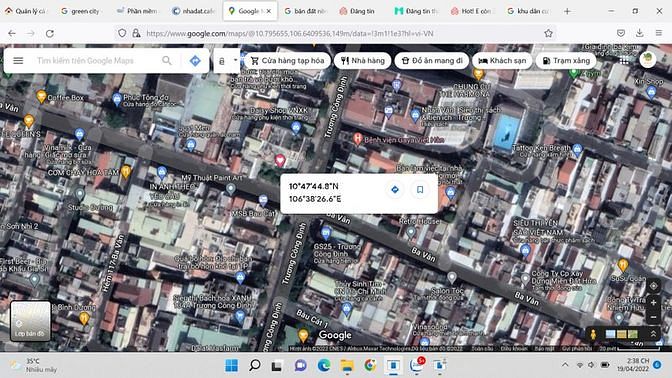Select the 'Đồ ăn mang đi' category chip

coord(432,60)
